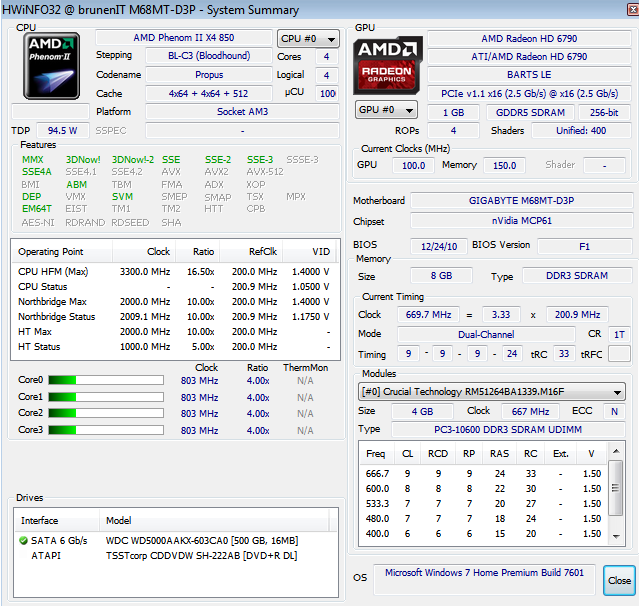Click the TDP value 94.5 W

pos(63,131)
